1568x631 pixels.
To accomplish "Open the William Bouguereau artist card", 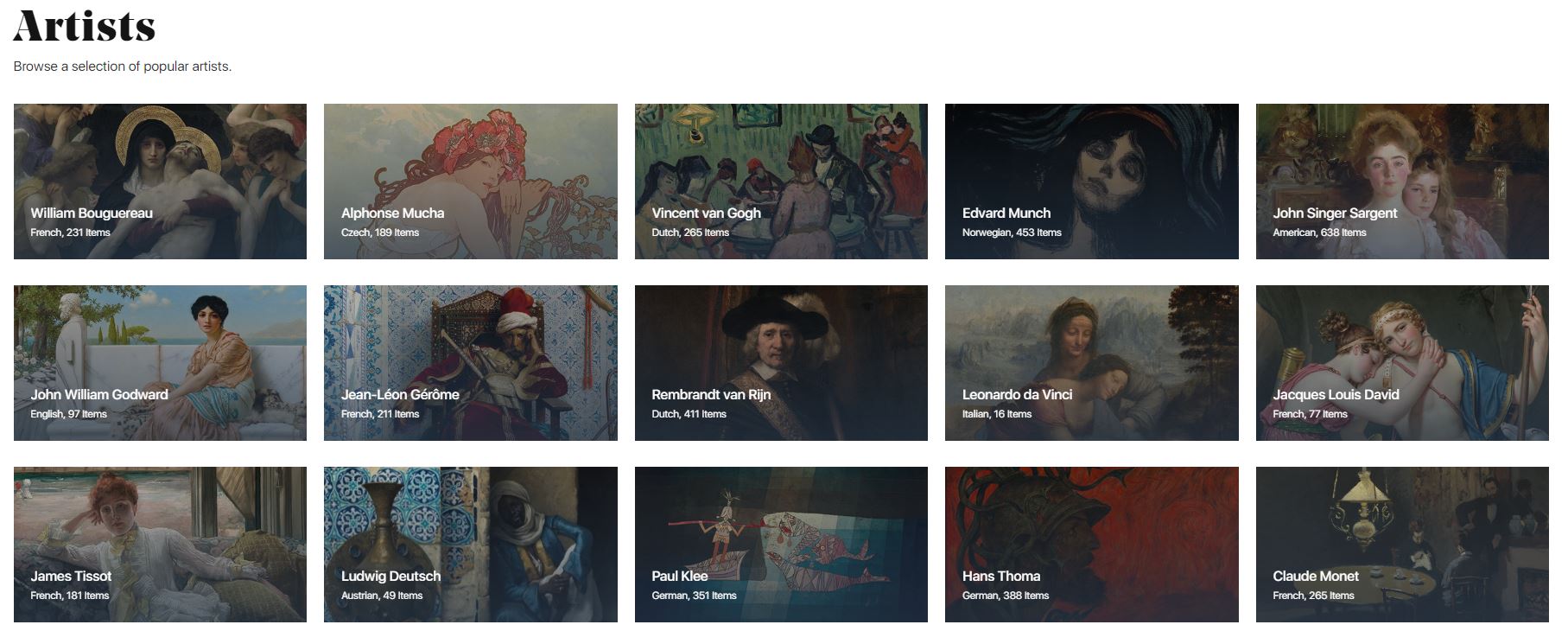I will [x=160, y=182].
